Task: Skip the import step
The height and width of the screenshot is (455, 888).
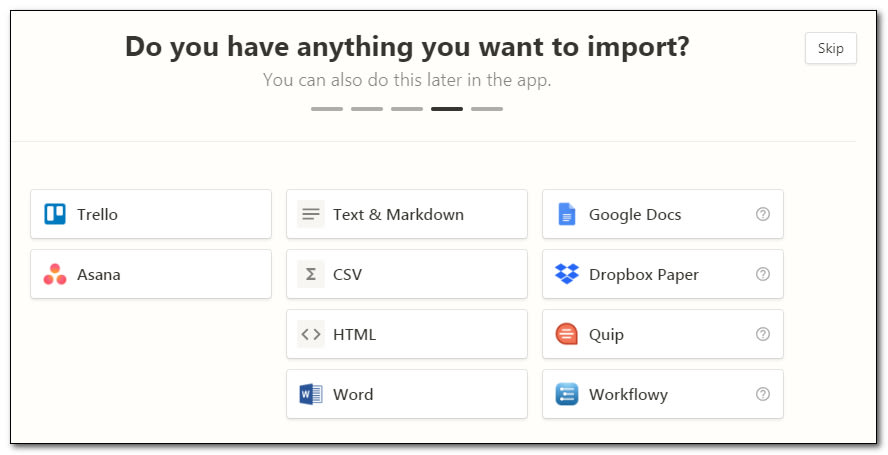Action: click(x=831, y=48)
